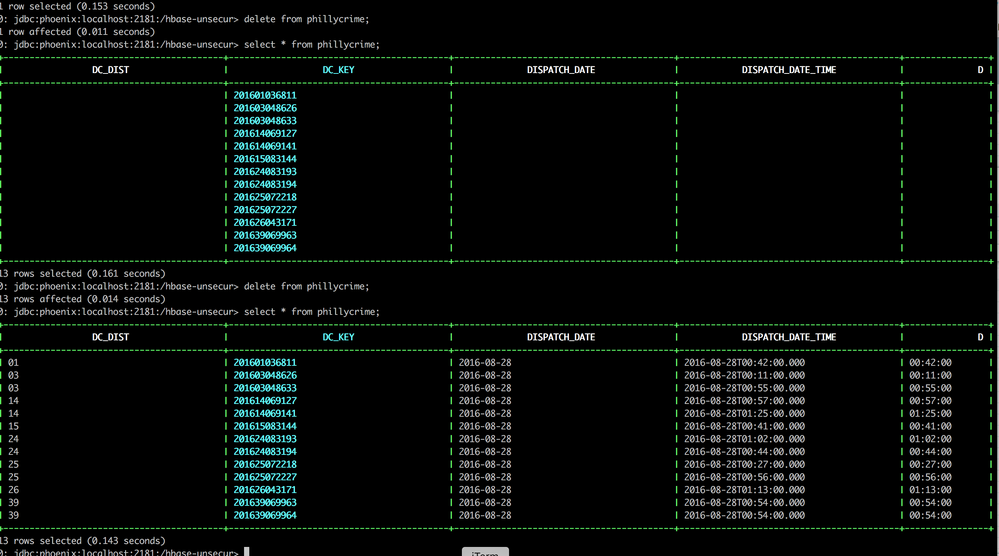This screenshot has width=999, height=556.
Task: Select the 2016-08-28T00:57:00.000 datetime cell
Action: click(x=744, y=401)
